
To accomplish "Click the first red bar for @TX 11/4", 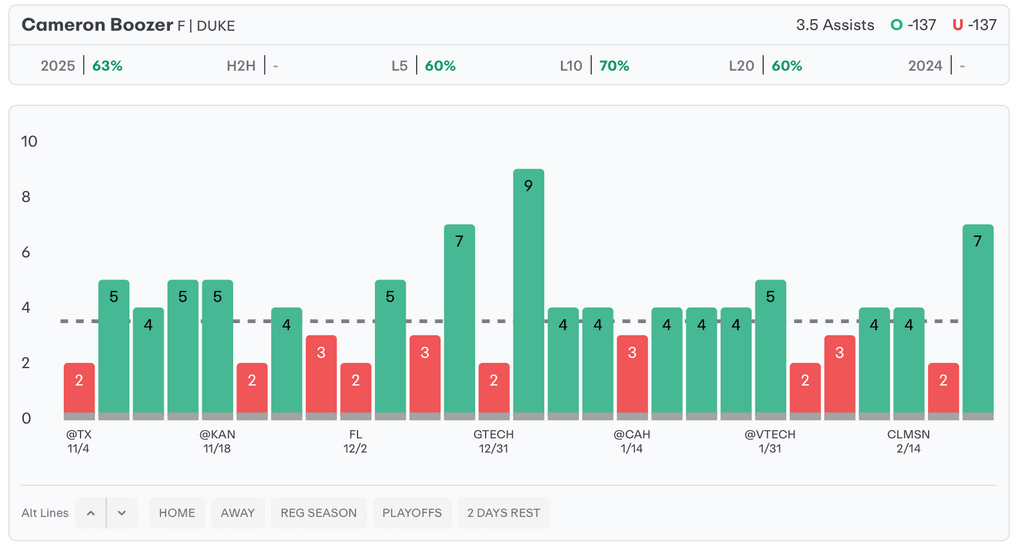I will (x=79, y=388).
